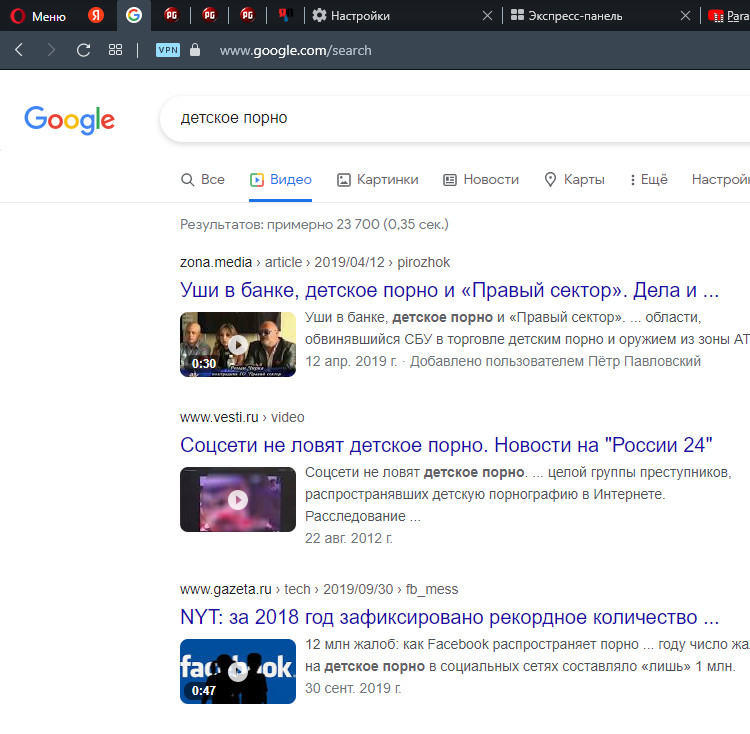Expand the Ещё menu

pos(648,179)
